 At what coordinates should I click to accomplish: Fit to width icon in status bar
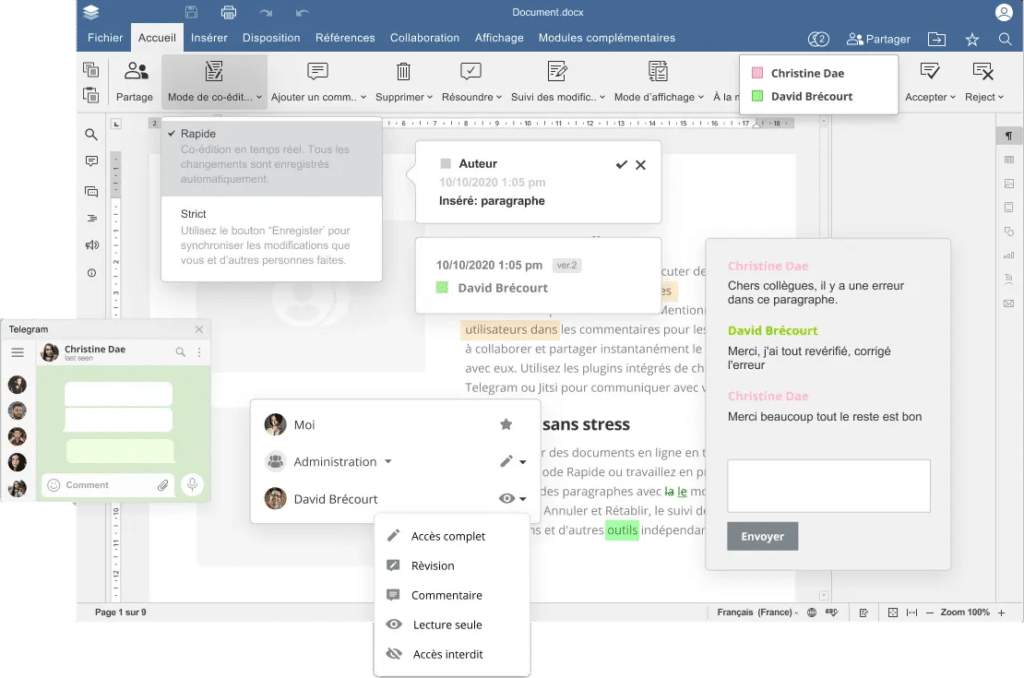coord(912,612)
